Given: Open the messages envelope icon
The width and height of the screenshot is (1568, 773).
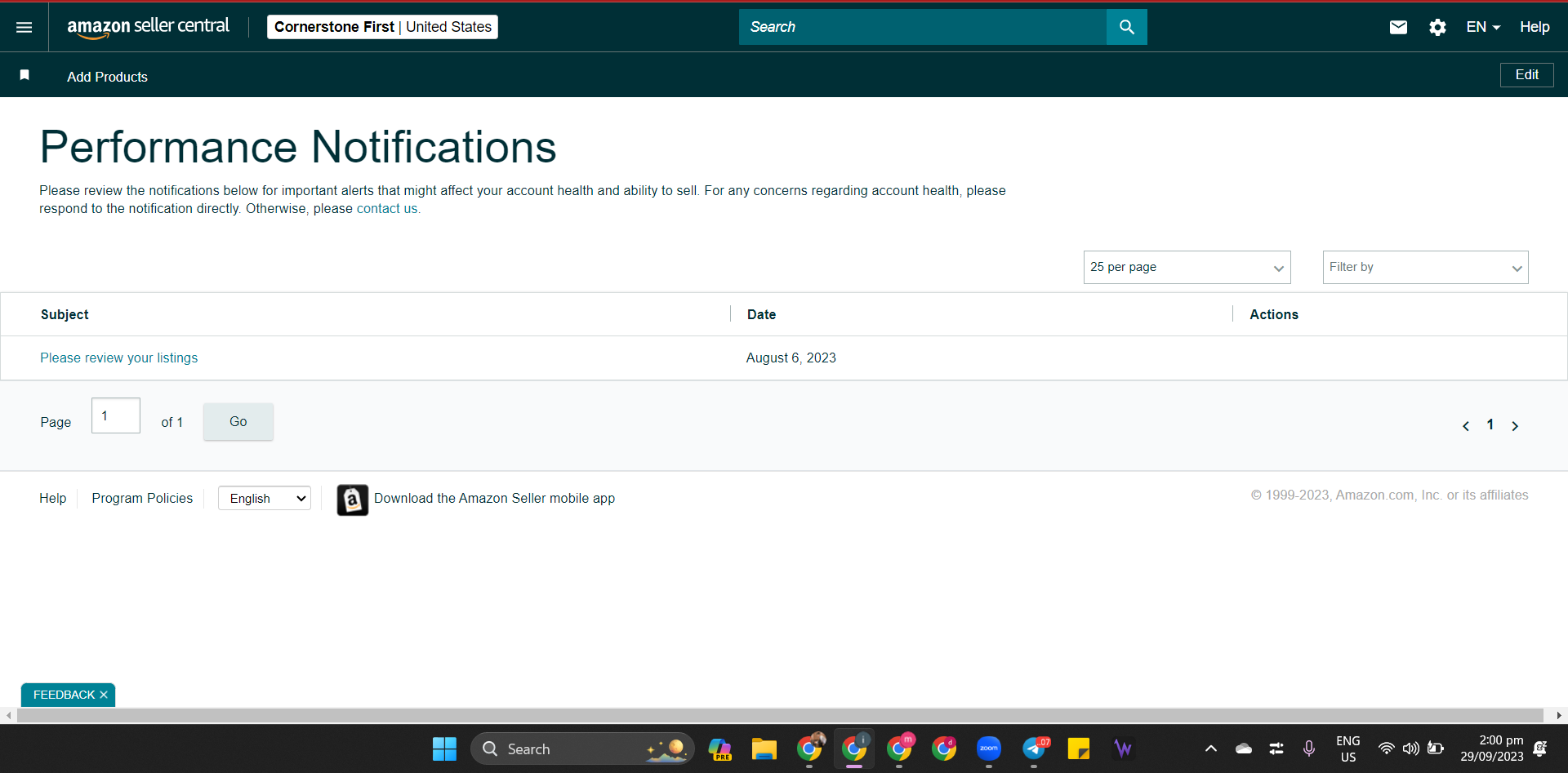Looking at the screenshot, I should pos(1398,27).
